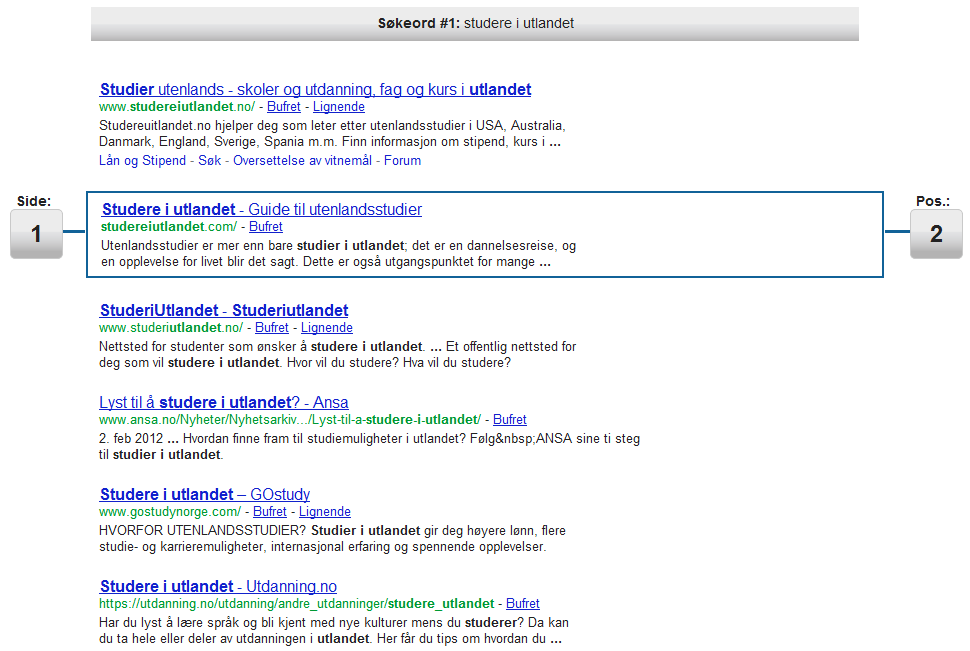This screenshot has width=970, height=651.
Task: Click Bufret link for studereiutlandet.no
Action: point(284,107)
